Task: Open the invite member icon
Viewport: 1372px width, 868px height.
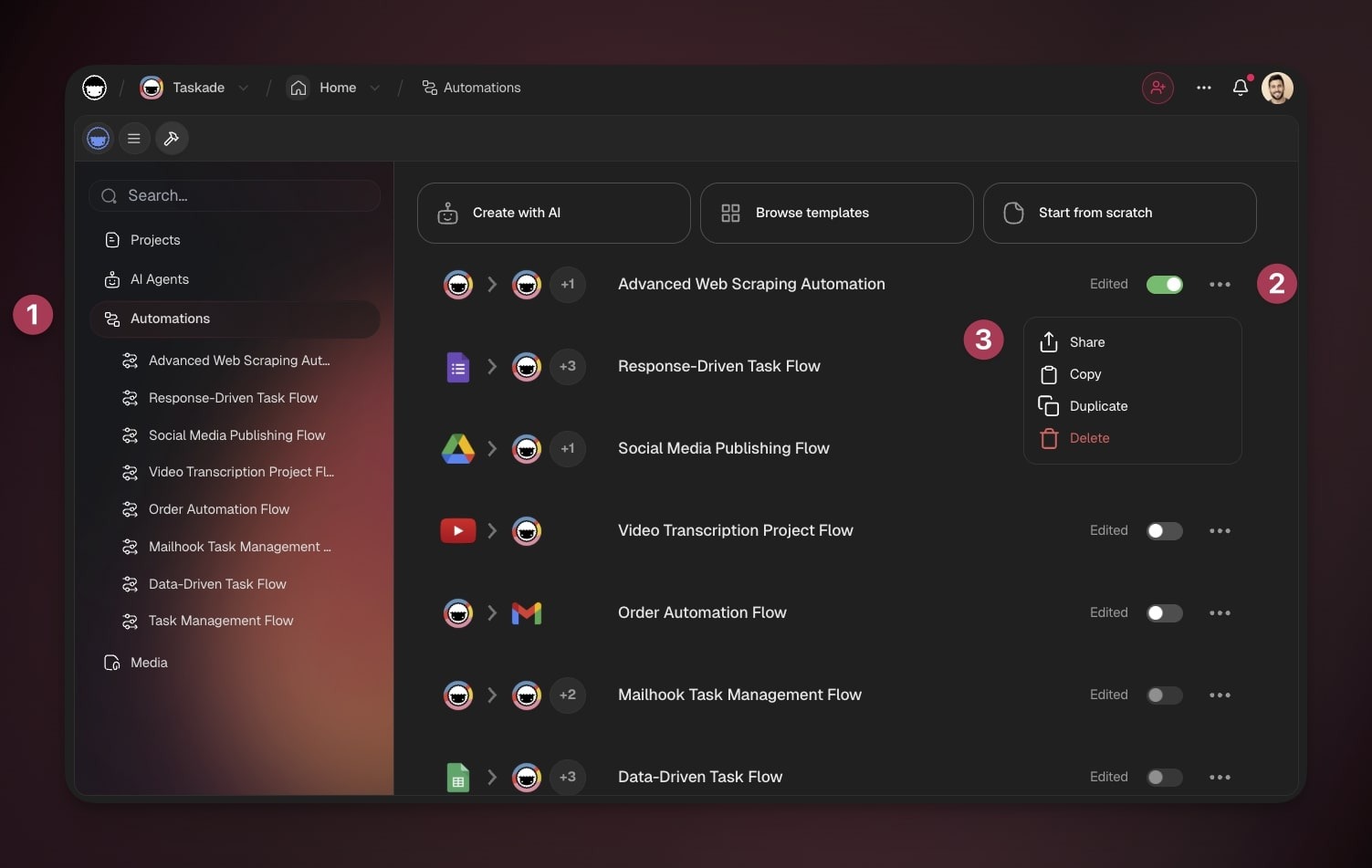Action: (x=1157, y=88)
